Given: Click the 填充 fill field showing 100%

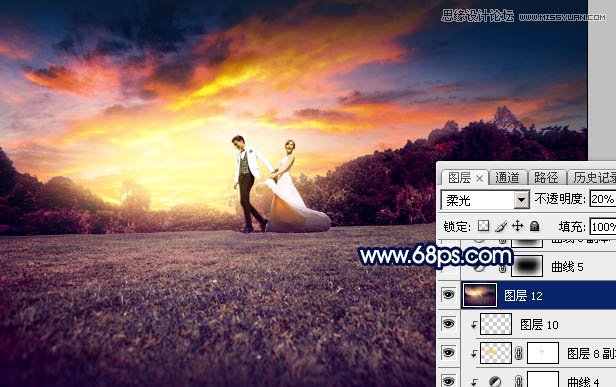Looking at the screenshot, I should tap(603, 227).
